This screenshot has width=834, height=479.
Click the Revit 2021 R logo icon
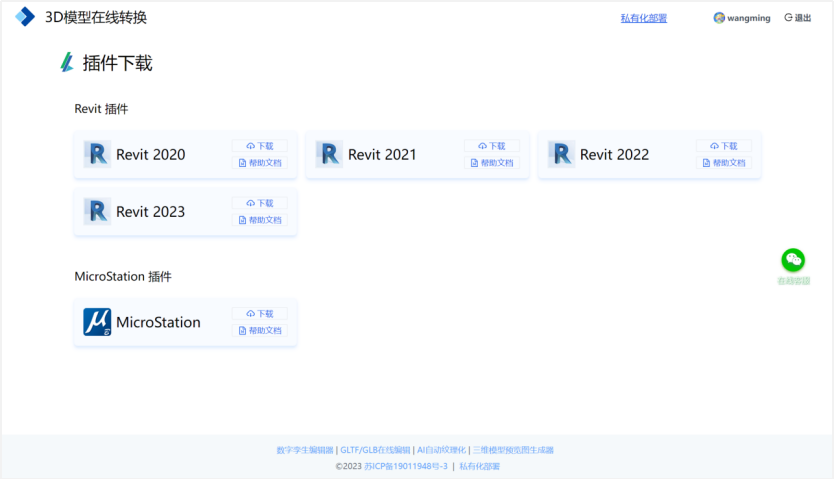329,154
